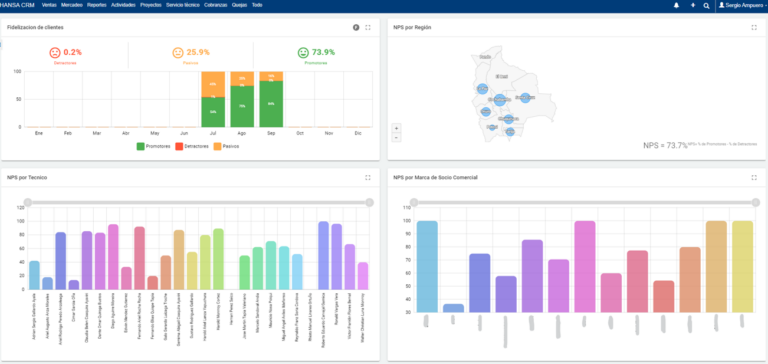Open the filter icon in Fidelizacion de clientes
The height and width of the screenshot is (364, 768).
[356, 27]
